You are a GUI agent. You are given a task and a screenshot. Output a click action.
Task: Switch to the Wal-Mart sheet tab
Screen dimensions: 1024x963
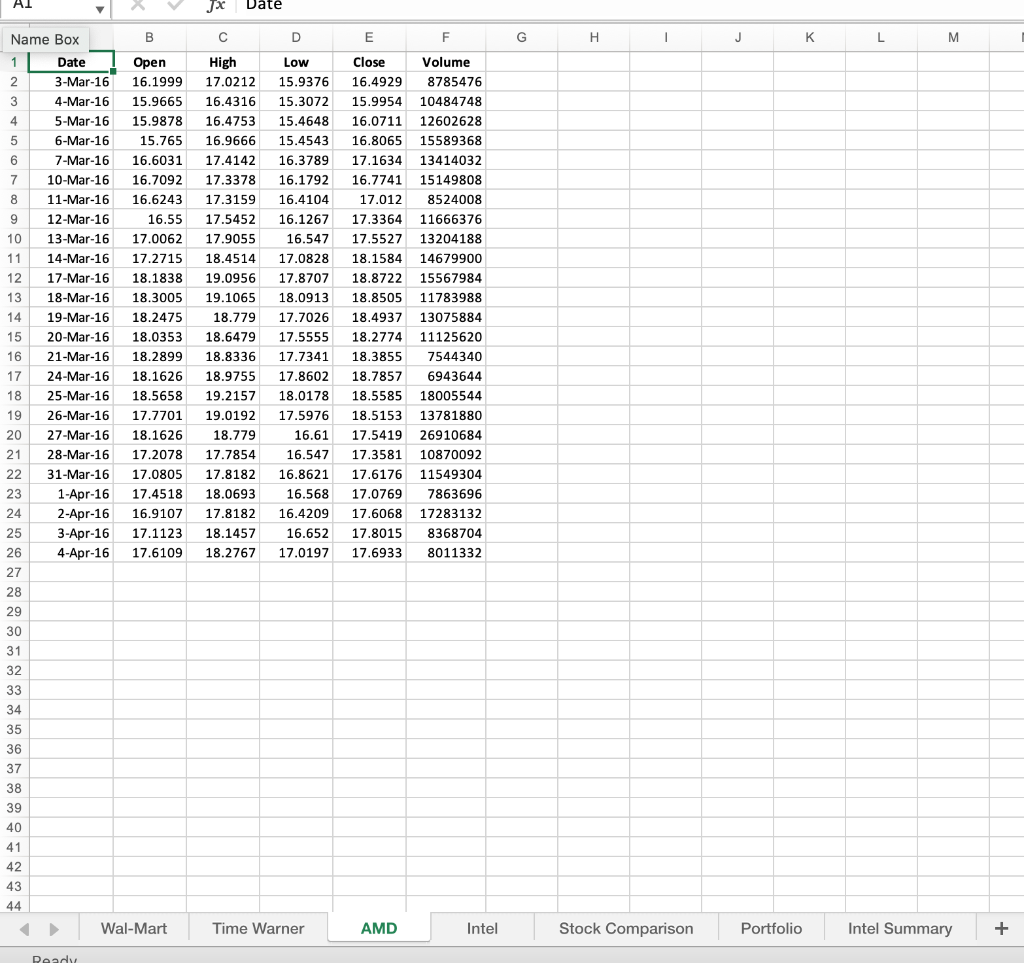pos(133,928)
